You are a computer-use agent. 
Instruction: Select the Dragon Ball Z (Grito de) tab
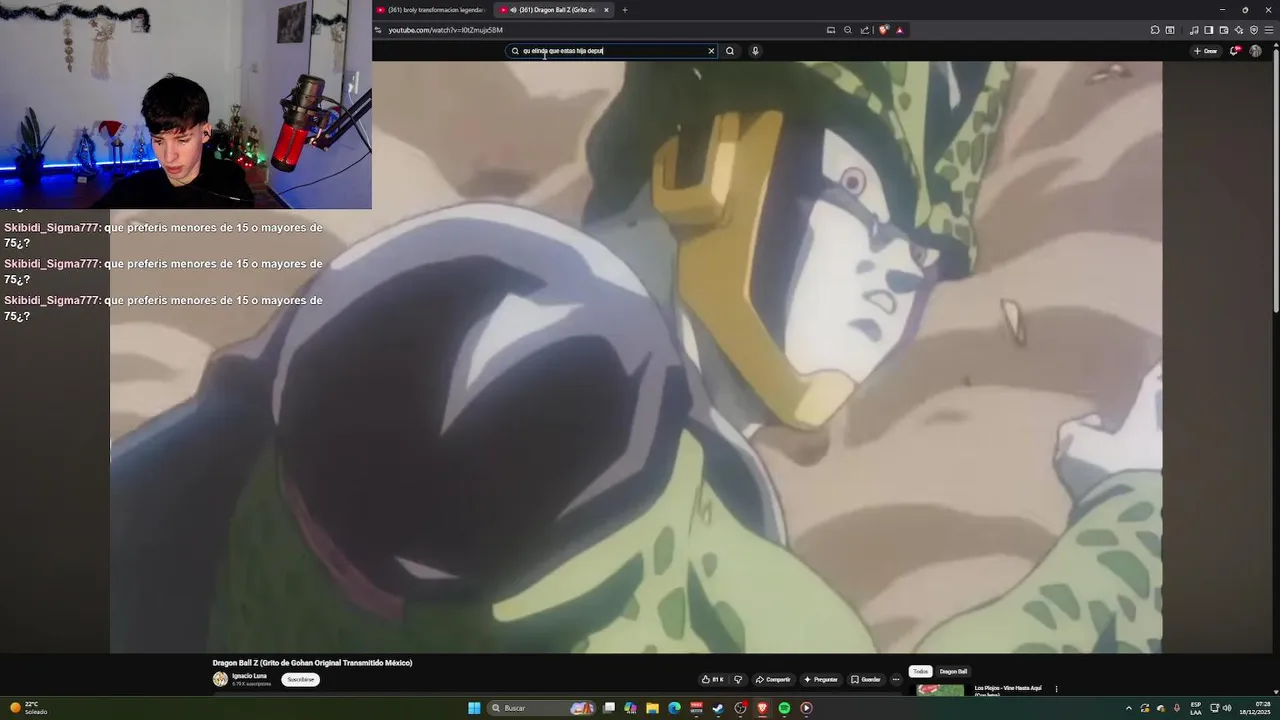[x=551, y=10]
